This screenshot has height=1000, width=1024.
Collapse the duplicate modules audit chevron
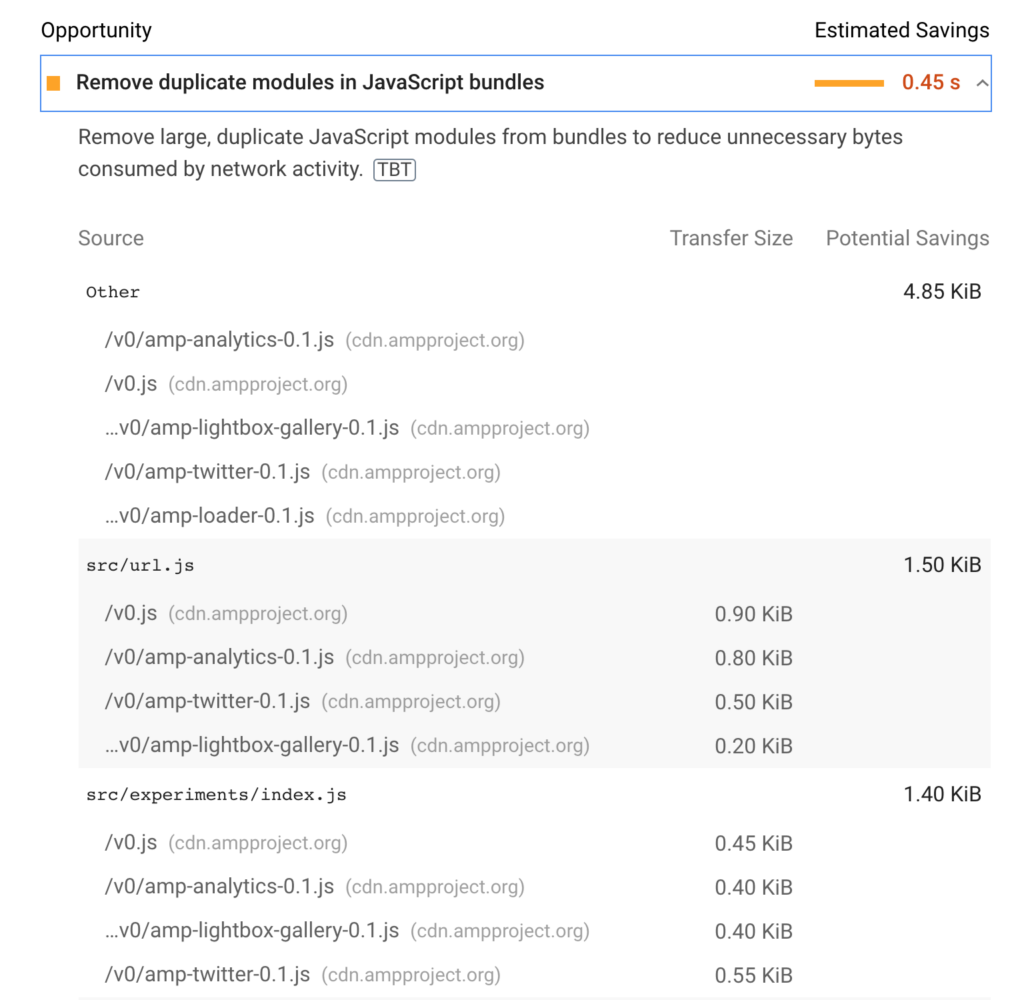pos(982,83)
